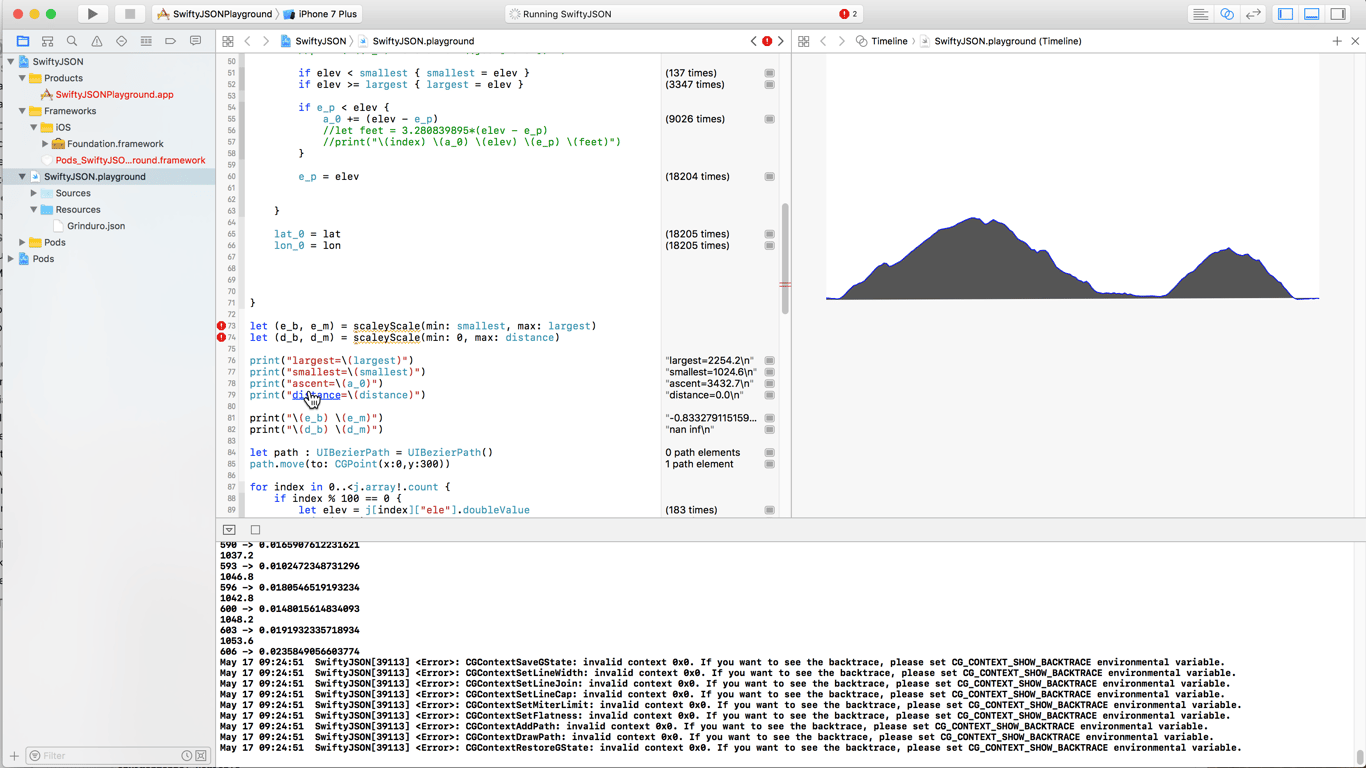Collapse the Frameworks group
This screenshot has height=768, width=1366.
(22, 111)
